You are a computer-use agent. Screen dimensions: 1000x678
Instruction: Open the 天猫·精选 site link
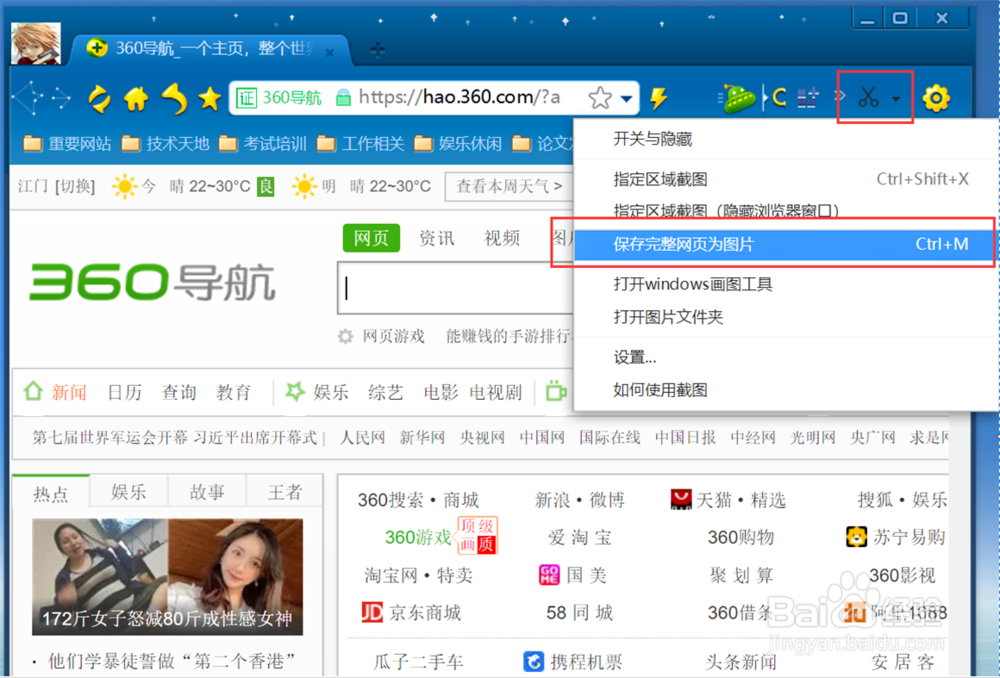tap(728, 499)
